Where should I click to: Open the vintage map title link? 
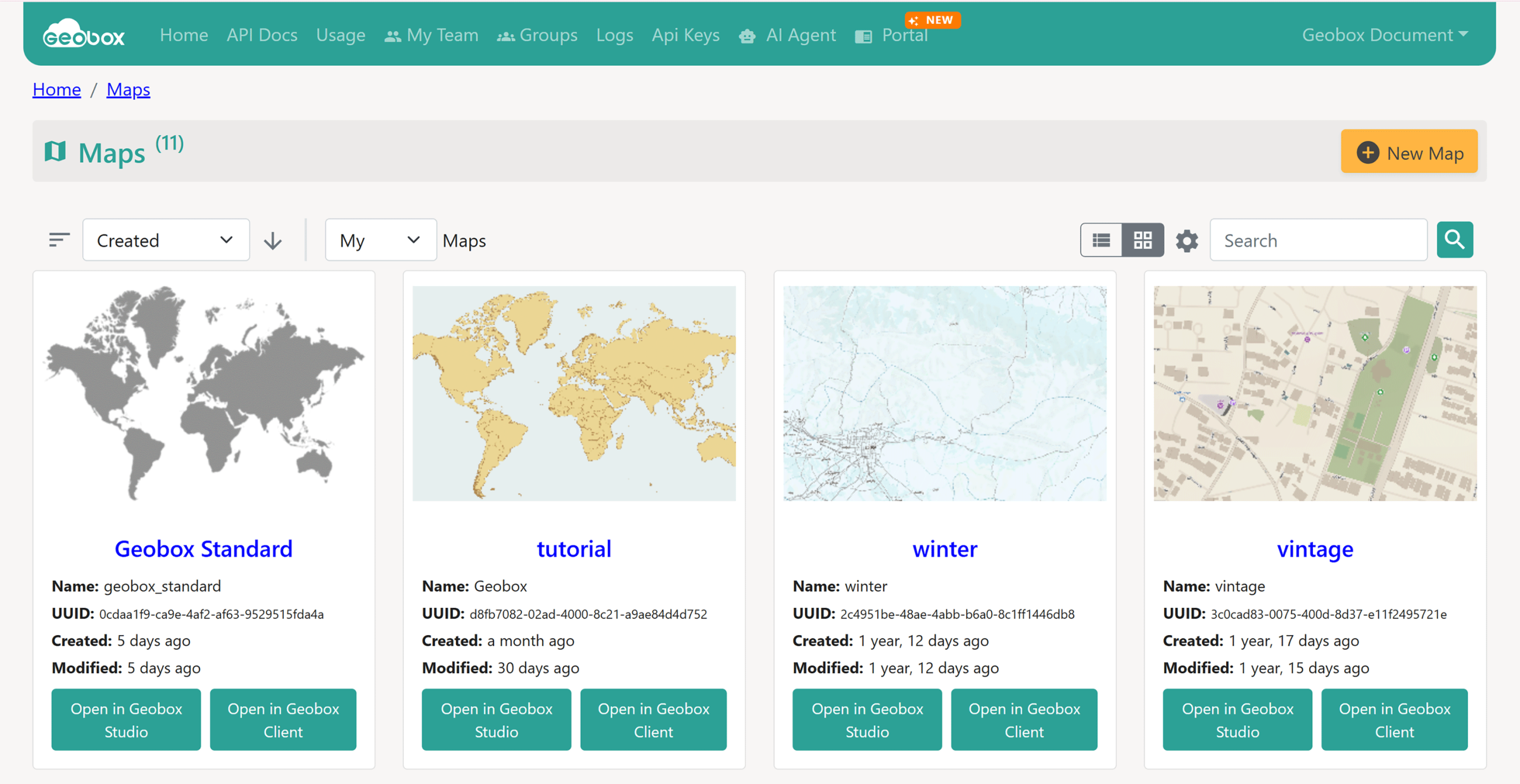[x=1315, y=549]
